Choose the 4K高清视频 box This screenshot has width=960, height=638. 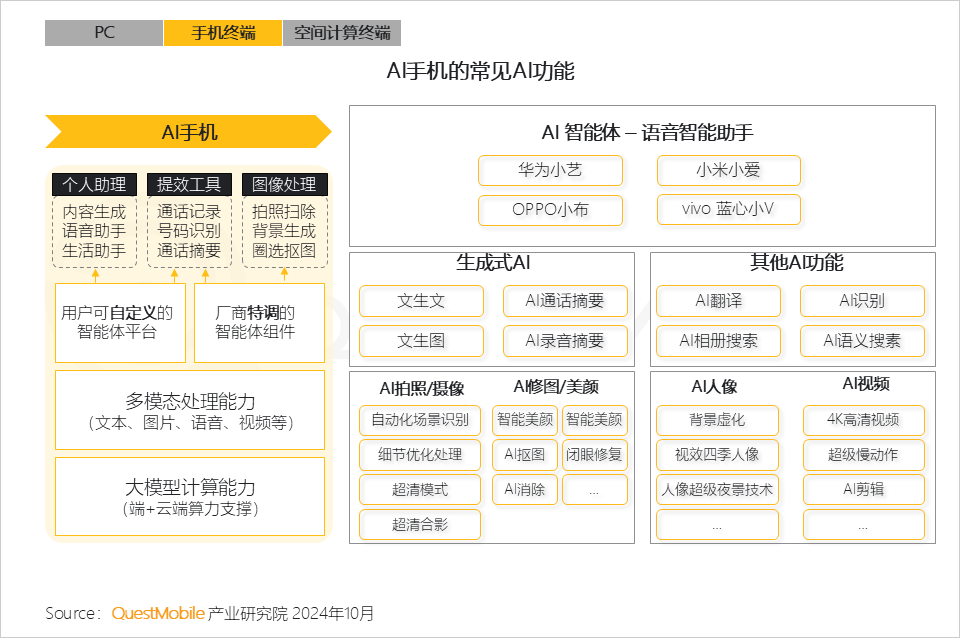tap(863, 420)
